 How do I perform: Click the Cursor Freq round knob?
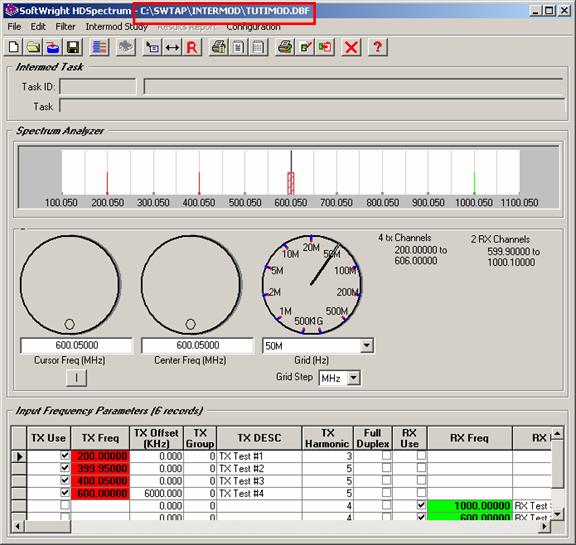70,285
